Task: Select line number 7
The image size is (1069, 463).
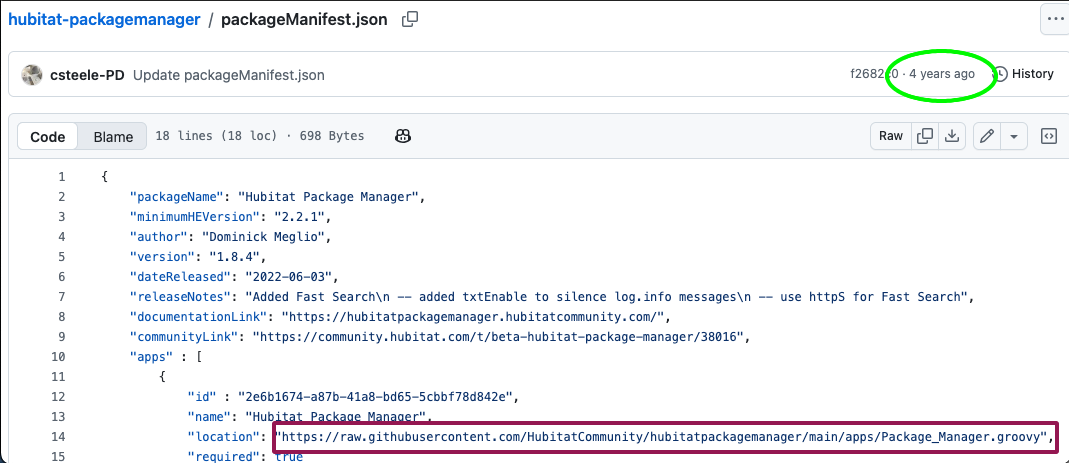Action: (61, 297)
